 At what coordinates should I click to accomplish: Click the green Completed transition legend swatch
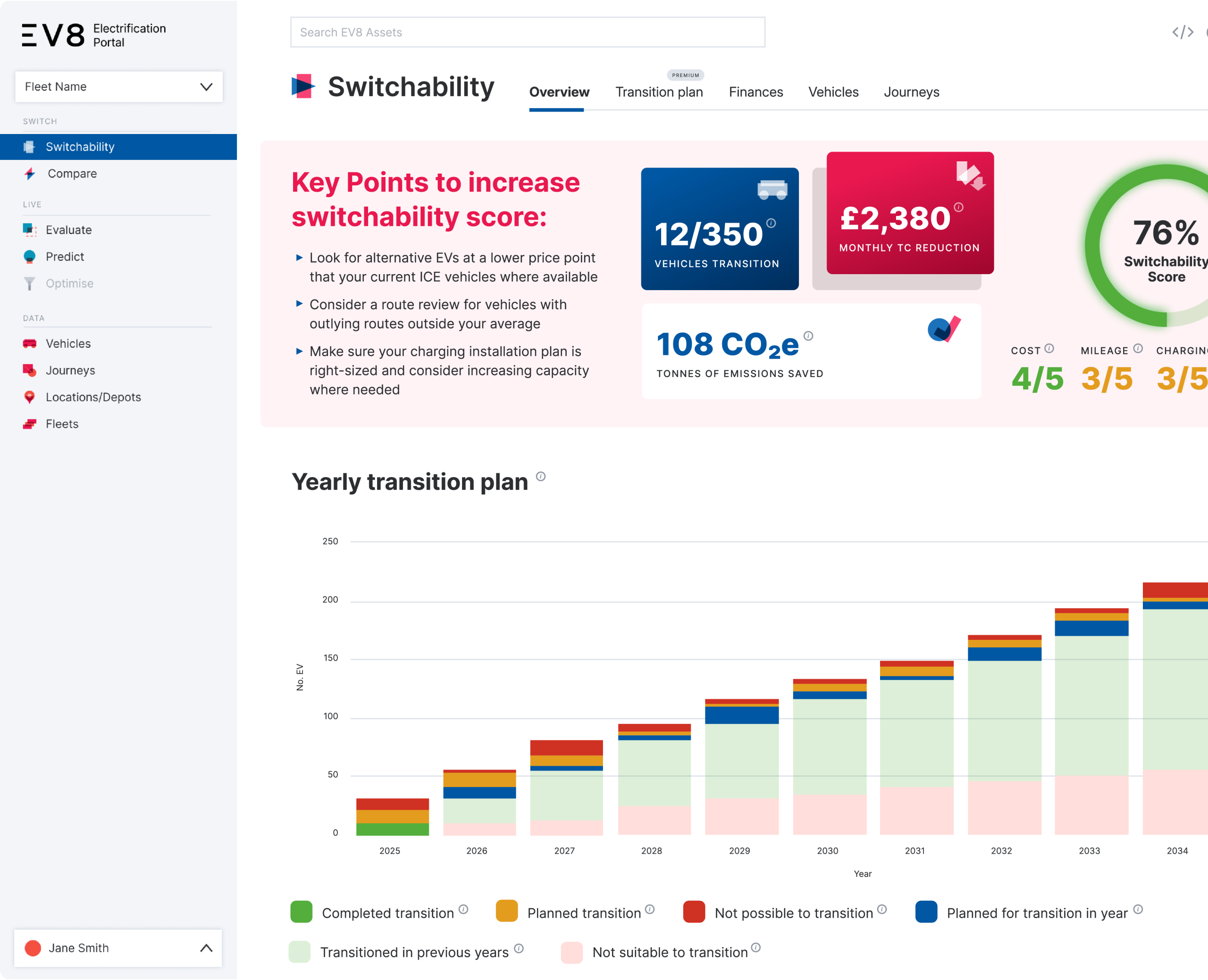(301, 912)
